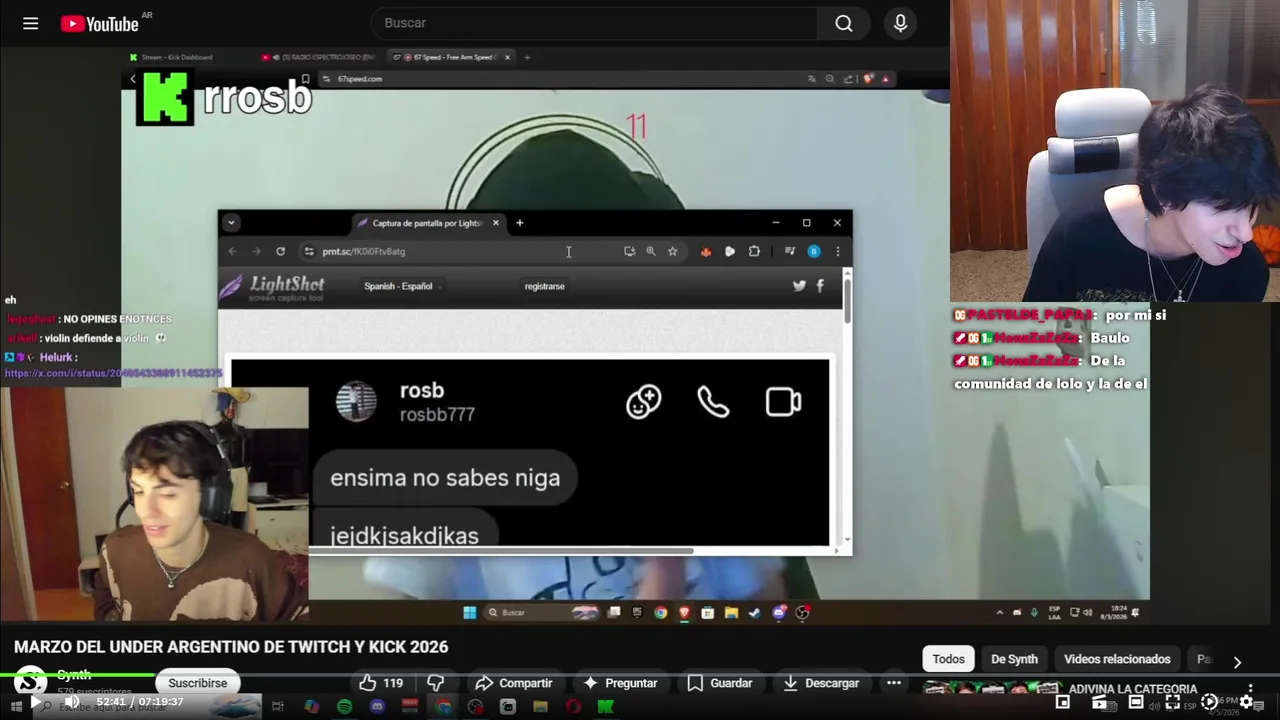Open tab search dropdown in LightShot Chrome window
Viewport: 1280px width, 720px height.
[231, 223]
